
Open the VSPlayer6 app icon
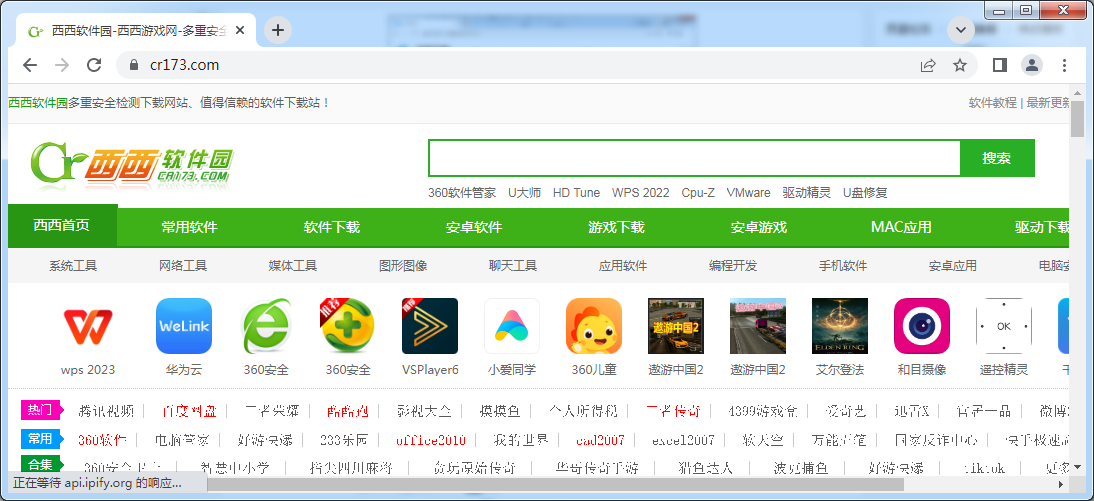(x=430, y=326)
